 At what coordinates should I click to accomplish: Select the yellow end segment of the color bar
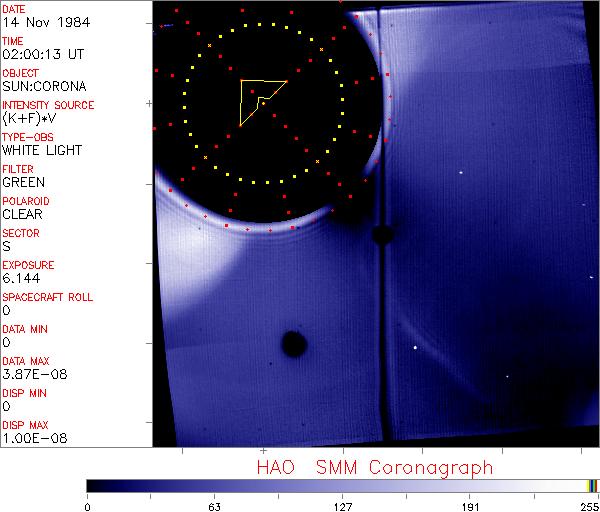[590, 485]
